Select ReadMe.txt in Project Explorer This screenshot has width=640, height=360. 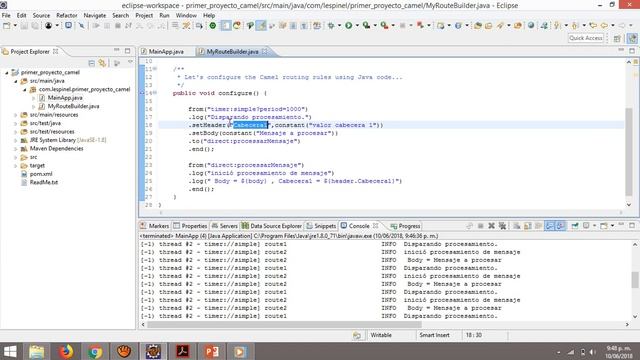tap(44, 182)
